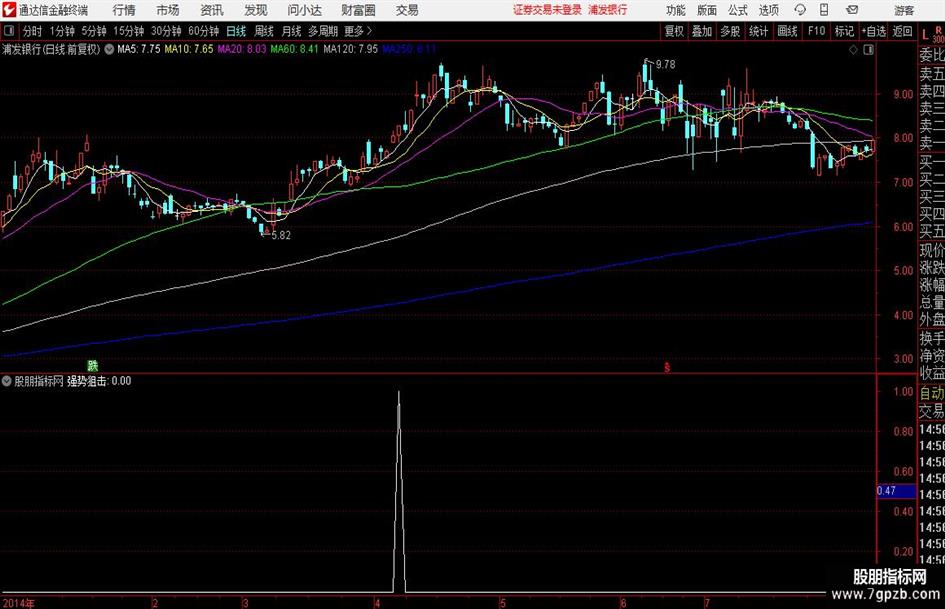Switch to the 15分钟 period tab

128,31
